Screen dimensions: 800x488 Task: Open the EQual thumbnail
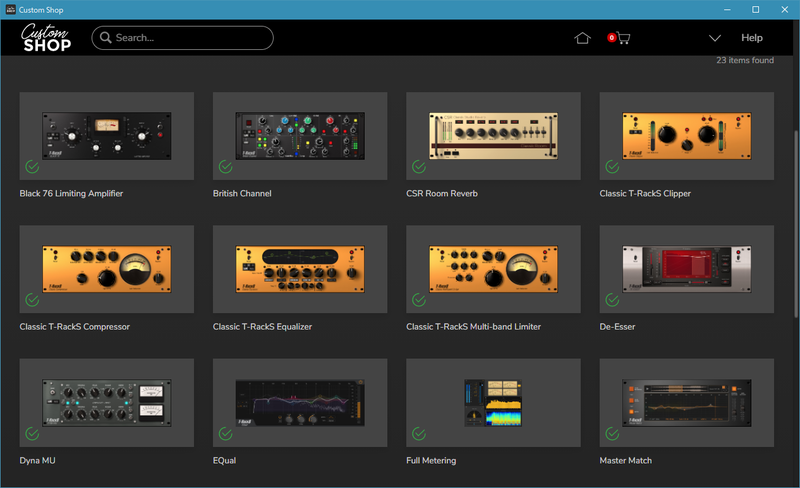tap(300, 403)
